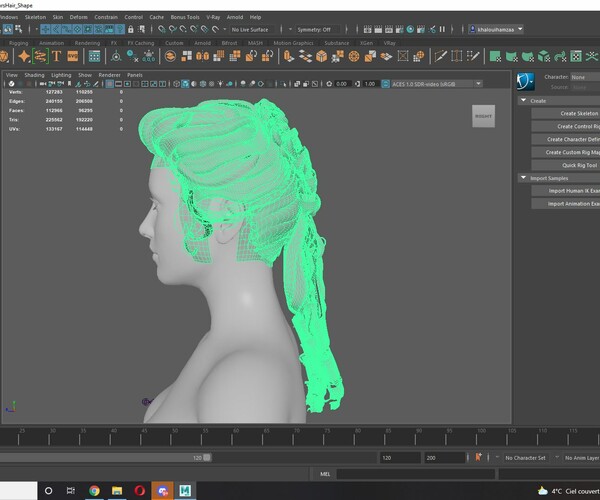The image size is (600, 500).
Task: Open the khalouihamzaa account dropdown
Action: click(x=496, y=29)
